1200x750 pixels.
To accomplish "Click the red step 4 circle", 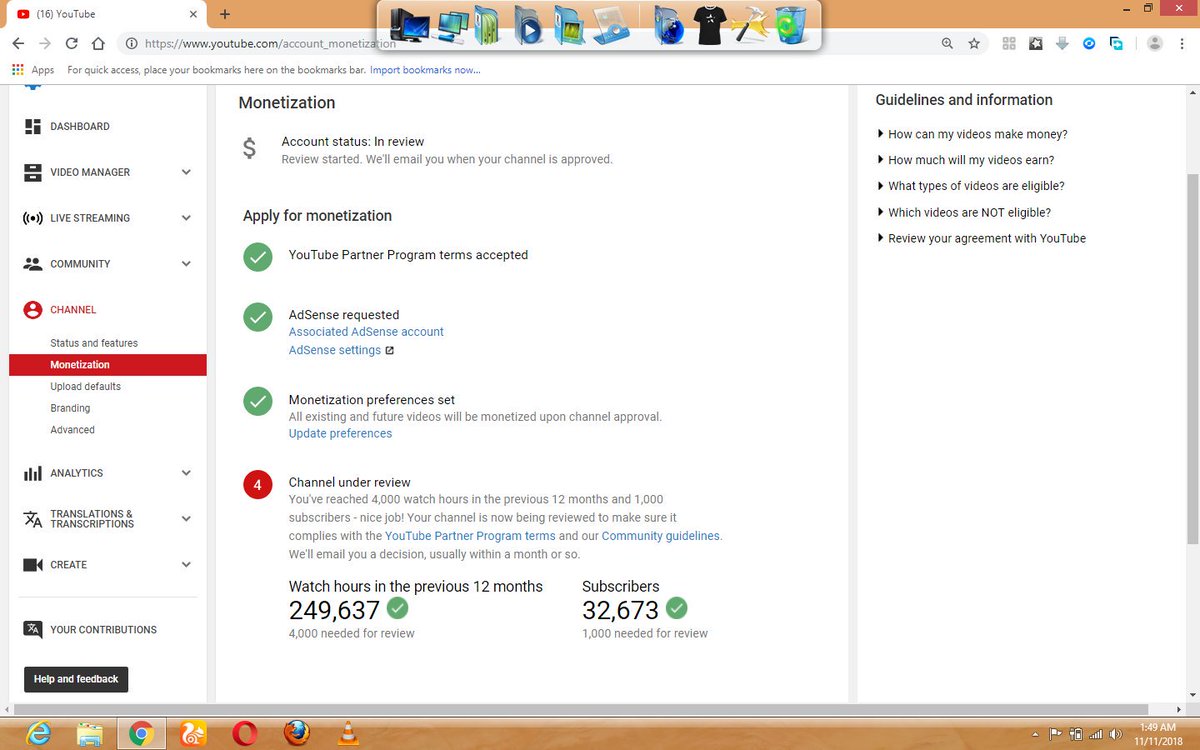I will 258,485.
